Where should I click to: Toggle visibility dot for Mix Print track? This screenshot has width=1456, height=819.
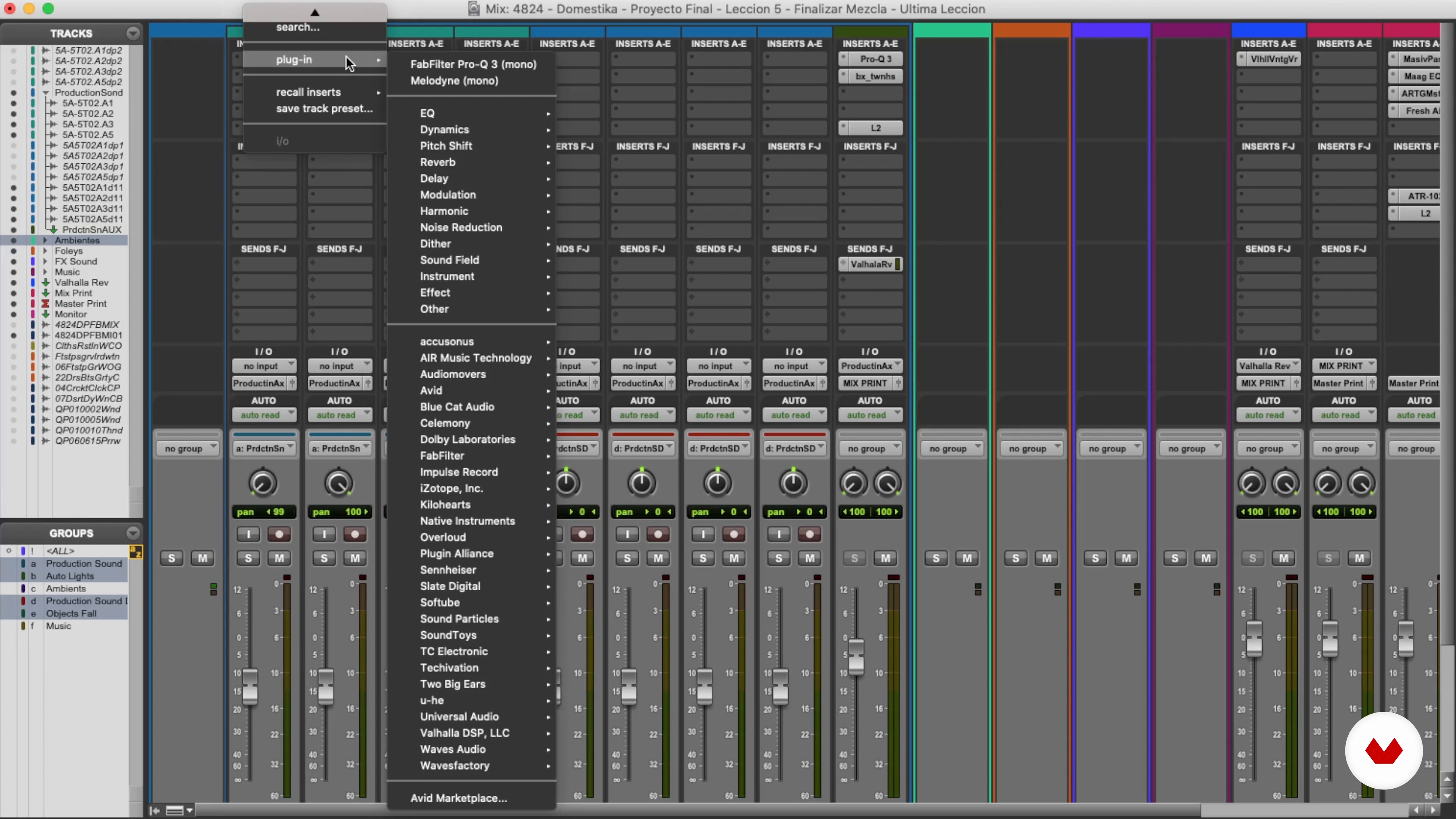14,293
